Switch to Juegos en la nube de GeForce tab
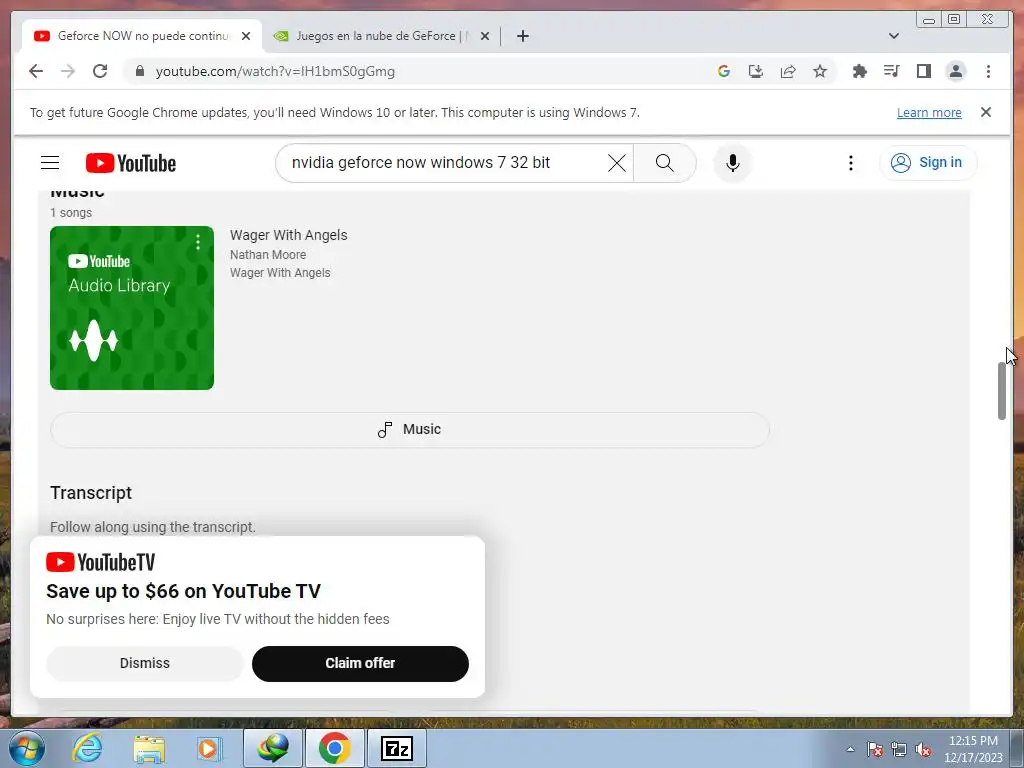1024x768 pixels. click(382, 36)
